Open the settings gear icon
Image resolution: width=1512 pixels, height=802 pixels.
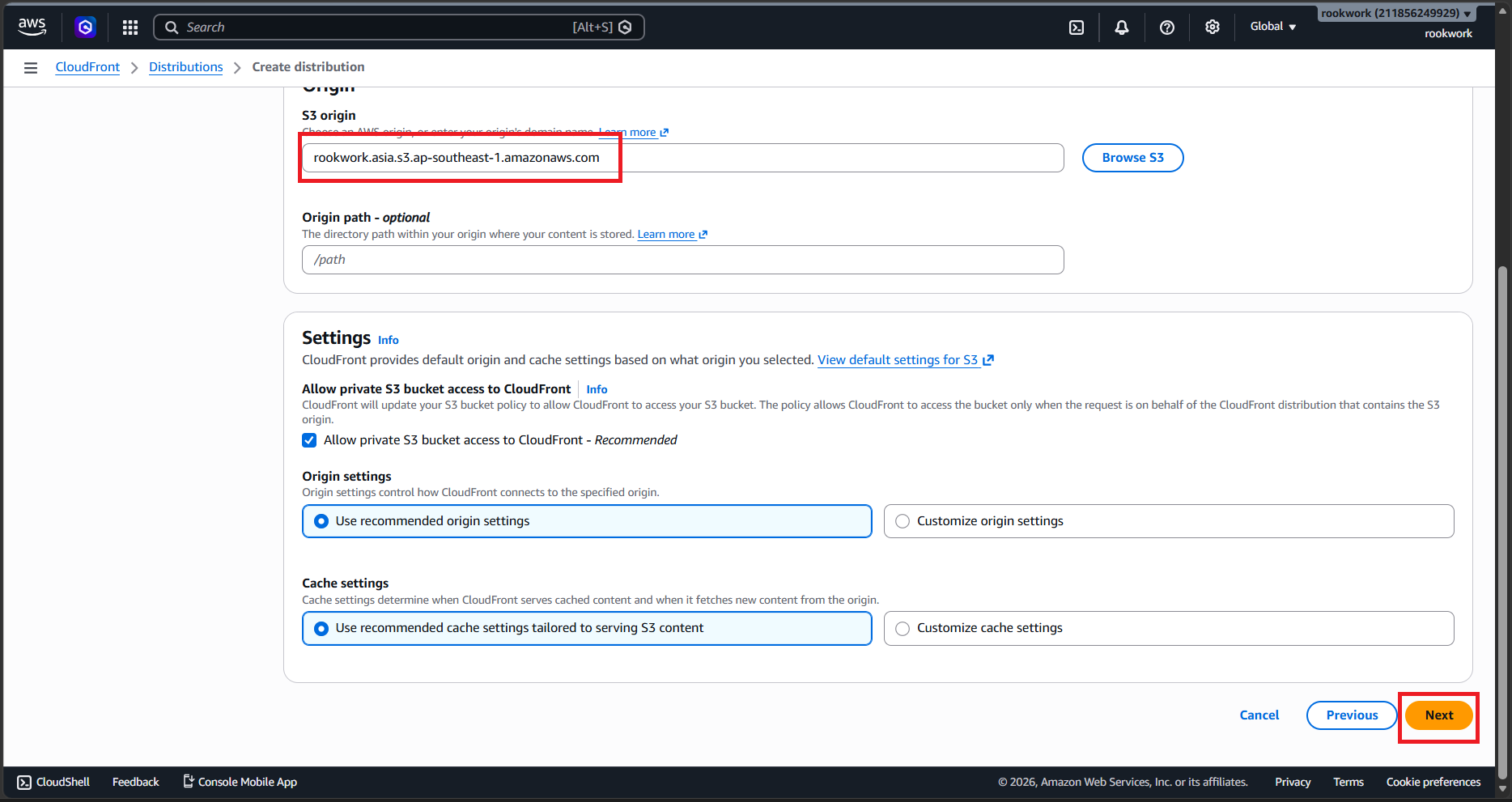click(x=1213, y=28)
